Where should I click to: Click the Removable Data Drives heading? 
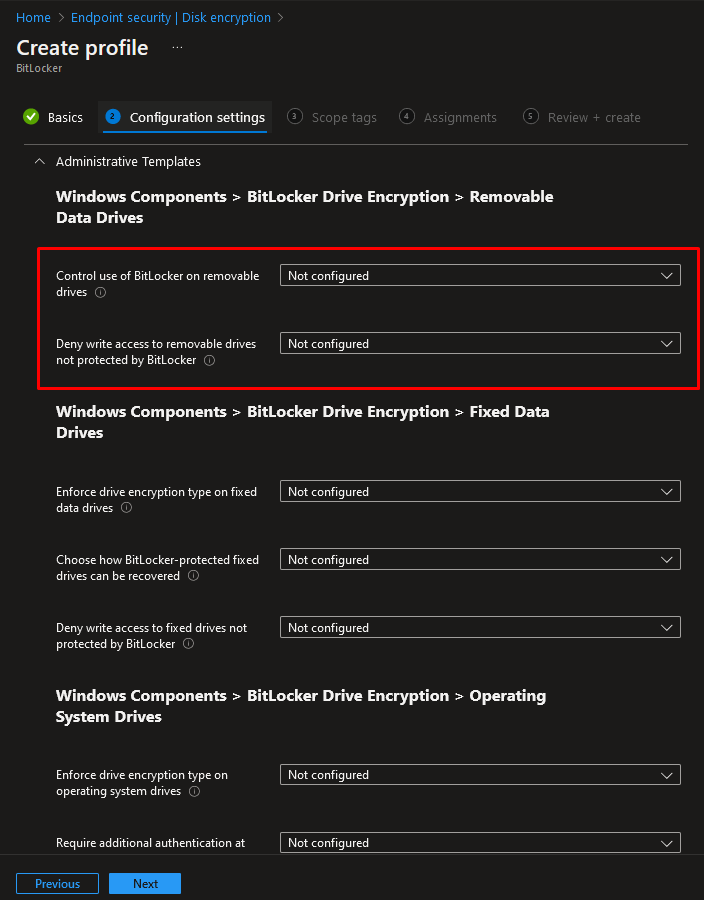coord(305,207)
